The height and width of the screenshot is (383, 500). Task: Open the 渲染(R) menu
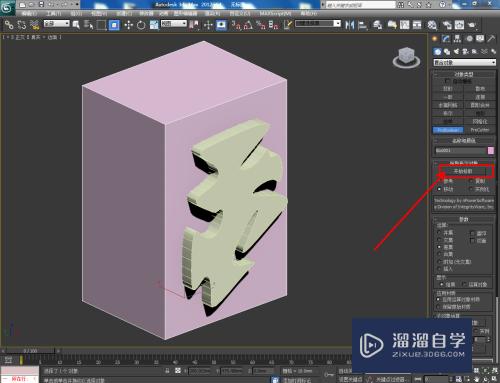212,14
